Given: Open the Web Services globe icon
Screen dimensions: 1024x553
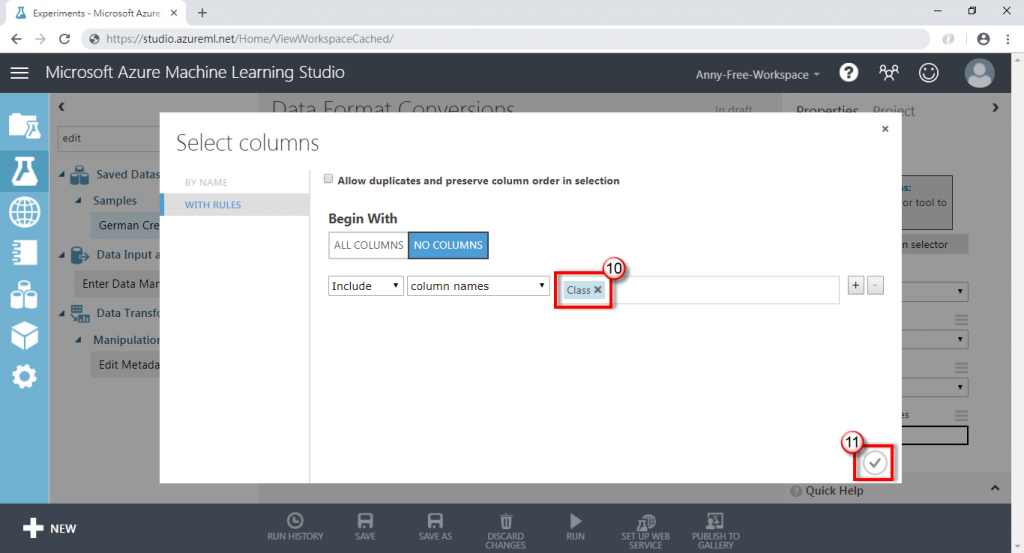Looking at the screenshot, I should click(24, 212).
